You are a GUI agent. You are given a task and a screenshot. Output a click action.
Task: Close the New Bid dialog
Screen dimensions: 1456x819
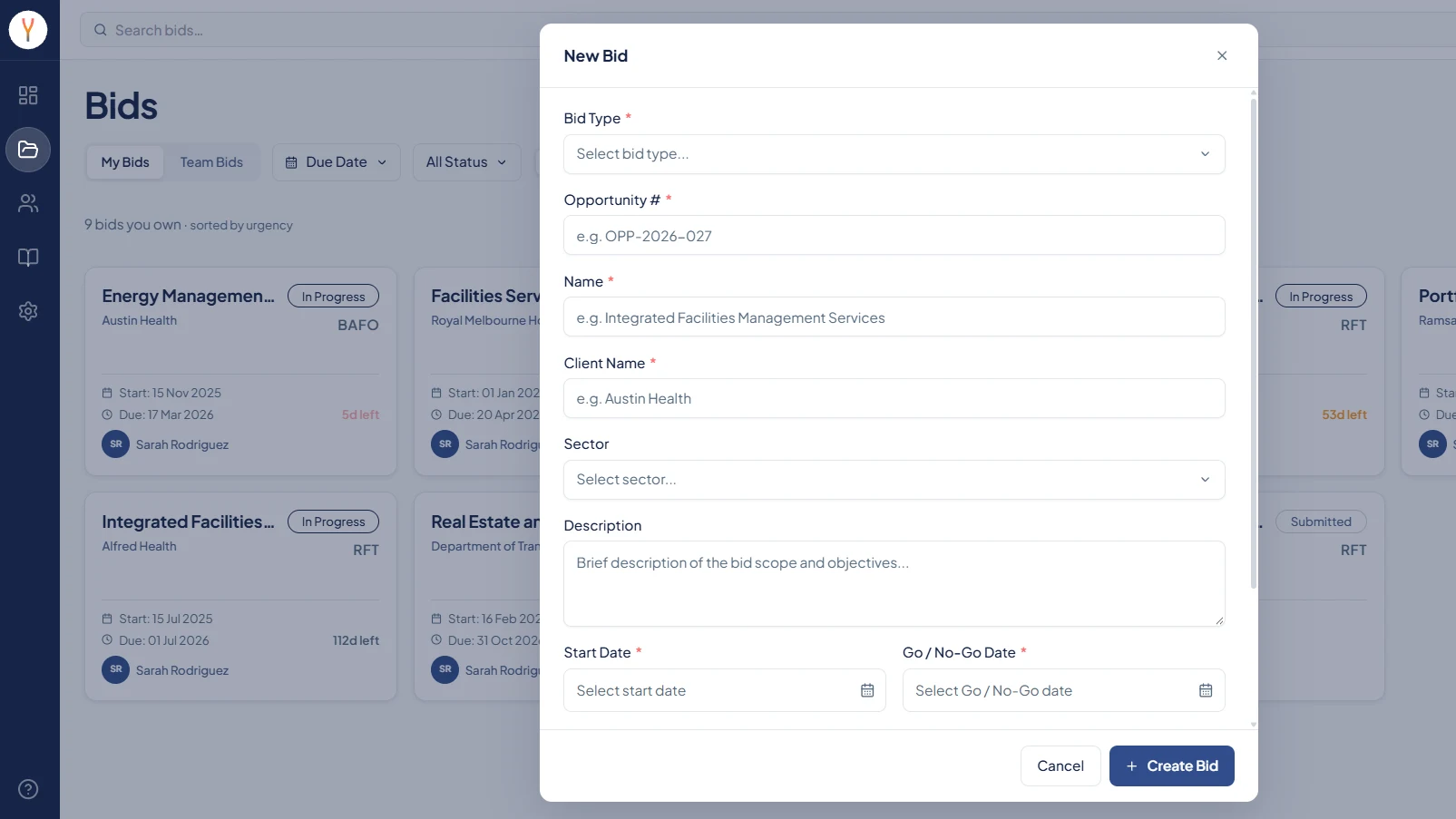point(1222,55)
